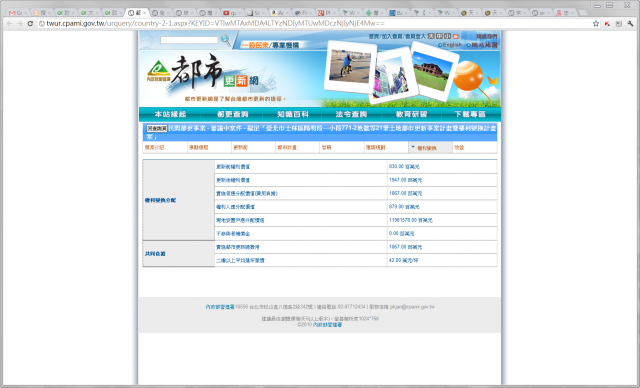The height and width of the screenshot is (388, 640).
Task: Click the 內政部營建署 footer link
Action: click(x=220, y=307)
